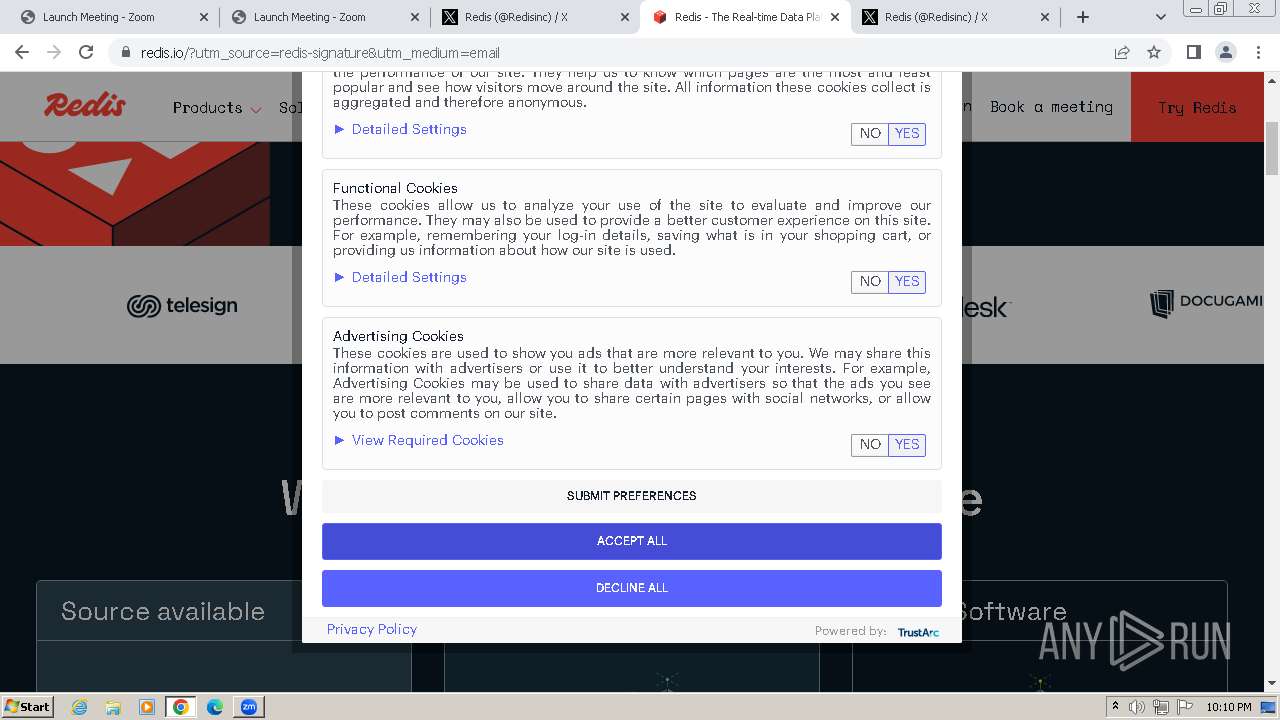
Task: Set performance cookies to NO
Action: [870, 134]
